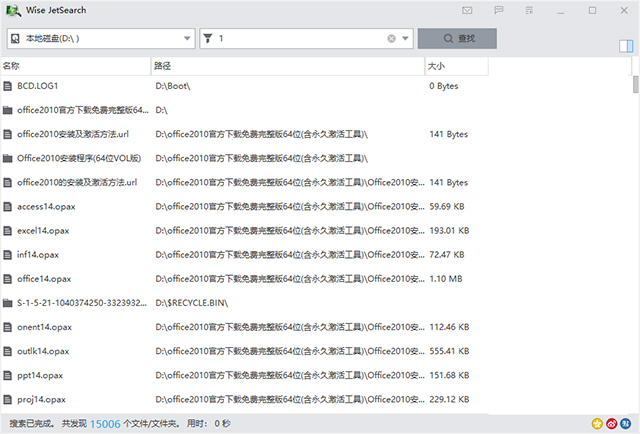Click the funnel filter icon in search box
Viewport: 640px width, 434px height.
pos(208,38)
